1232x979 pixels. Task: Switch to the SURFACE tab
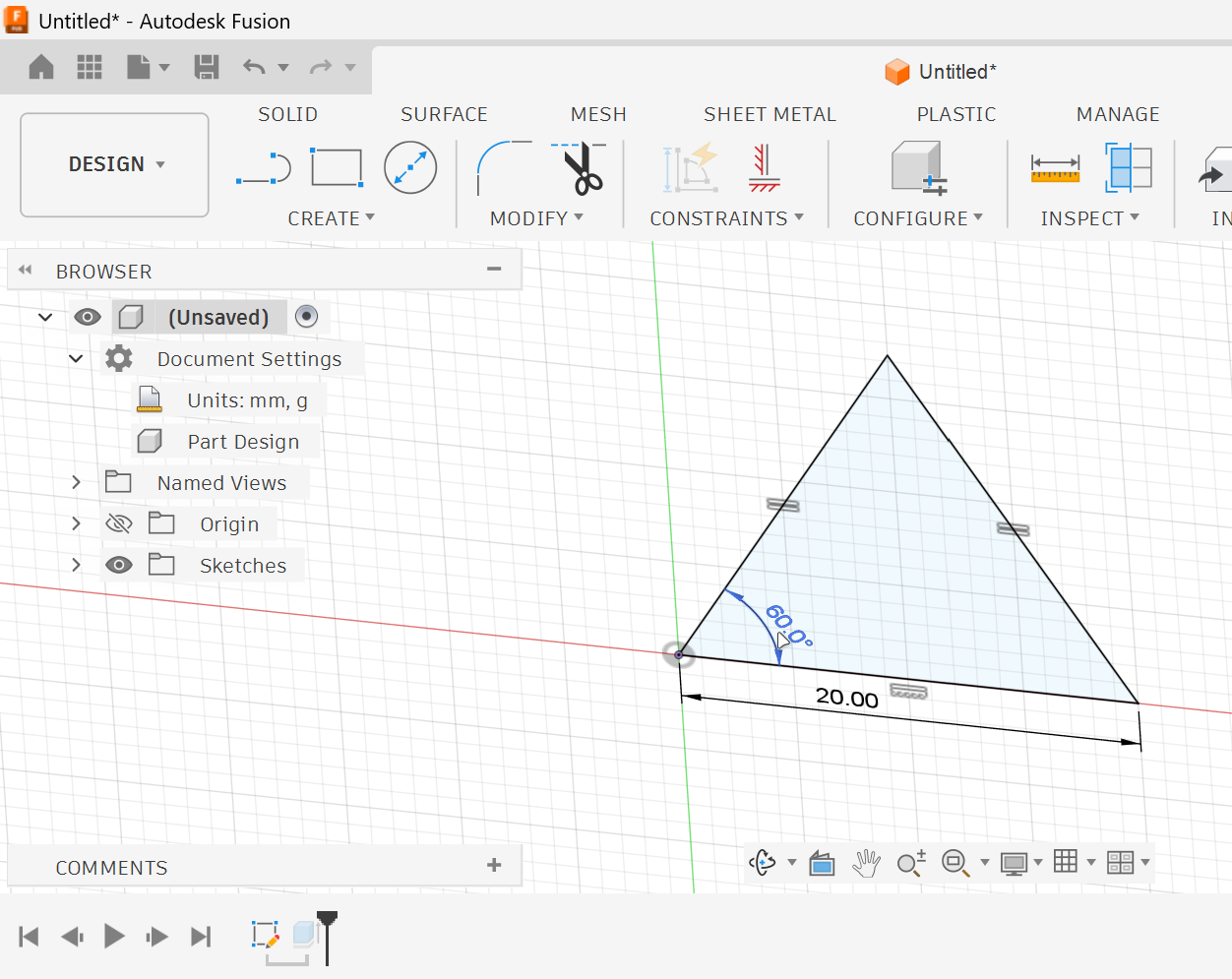pos(444,114)
